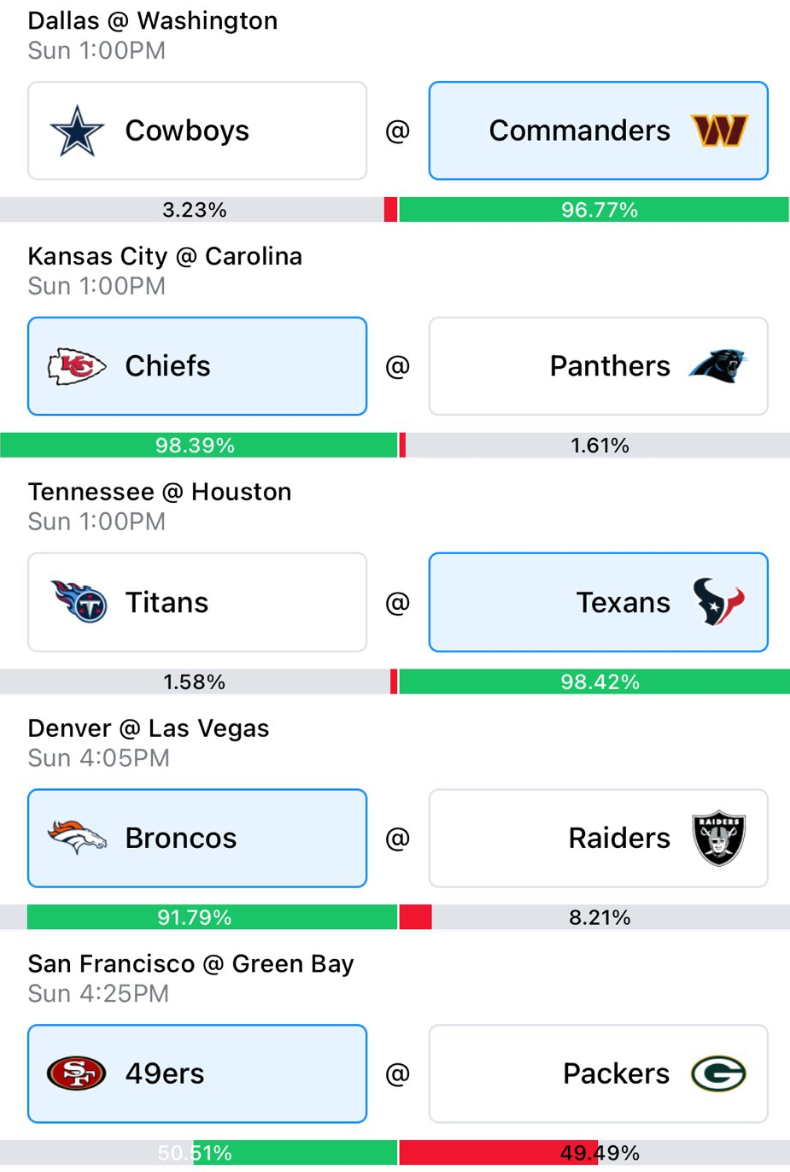Choose the Titans pick option
Image resolution: width=790 pixels, height=1172 pixels.
tap(197, 602)
